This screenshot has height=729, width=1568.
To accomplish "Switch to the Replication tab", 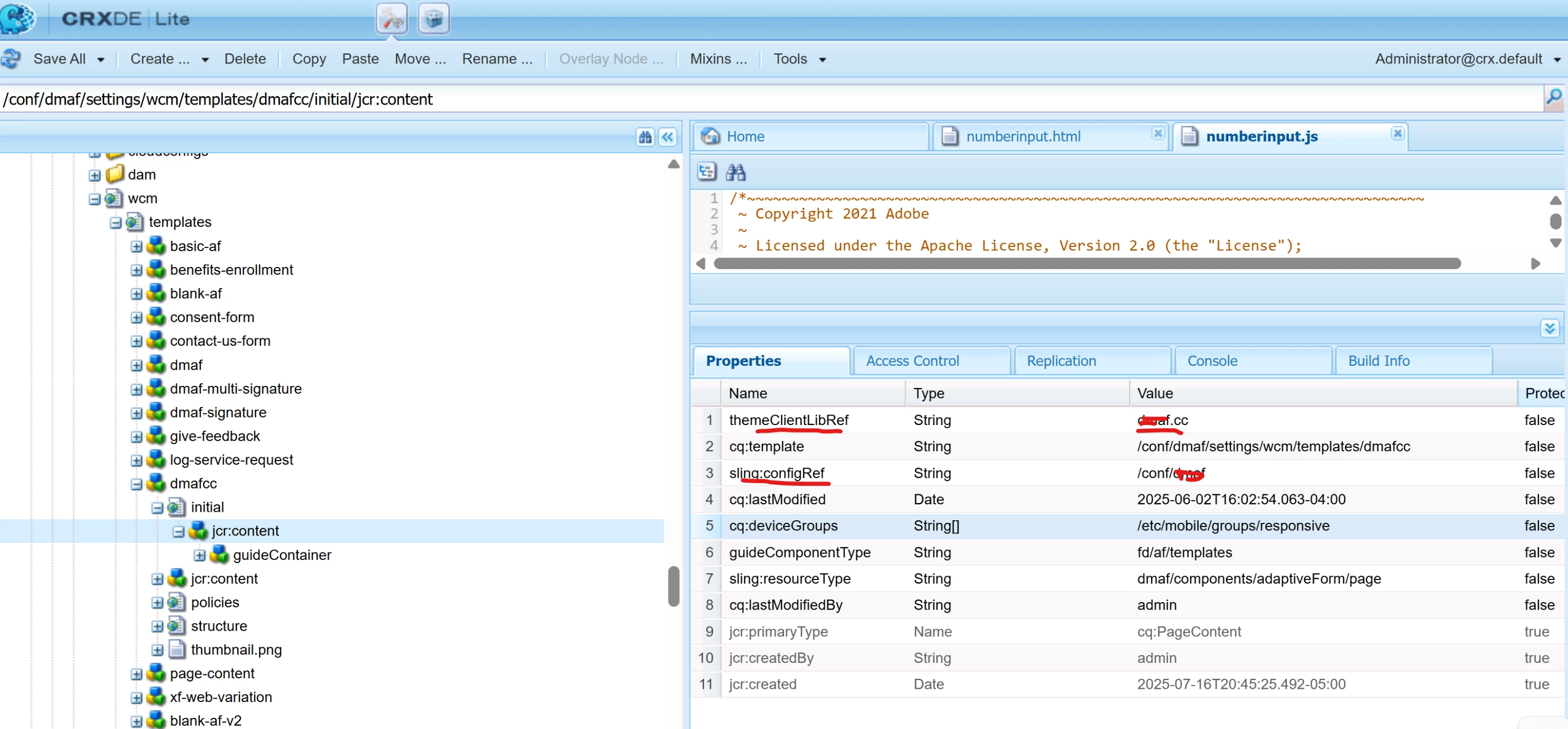I will [1060, 361].
